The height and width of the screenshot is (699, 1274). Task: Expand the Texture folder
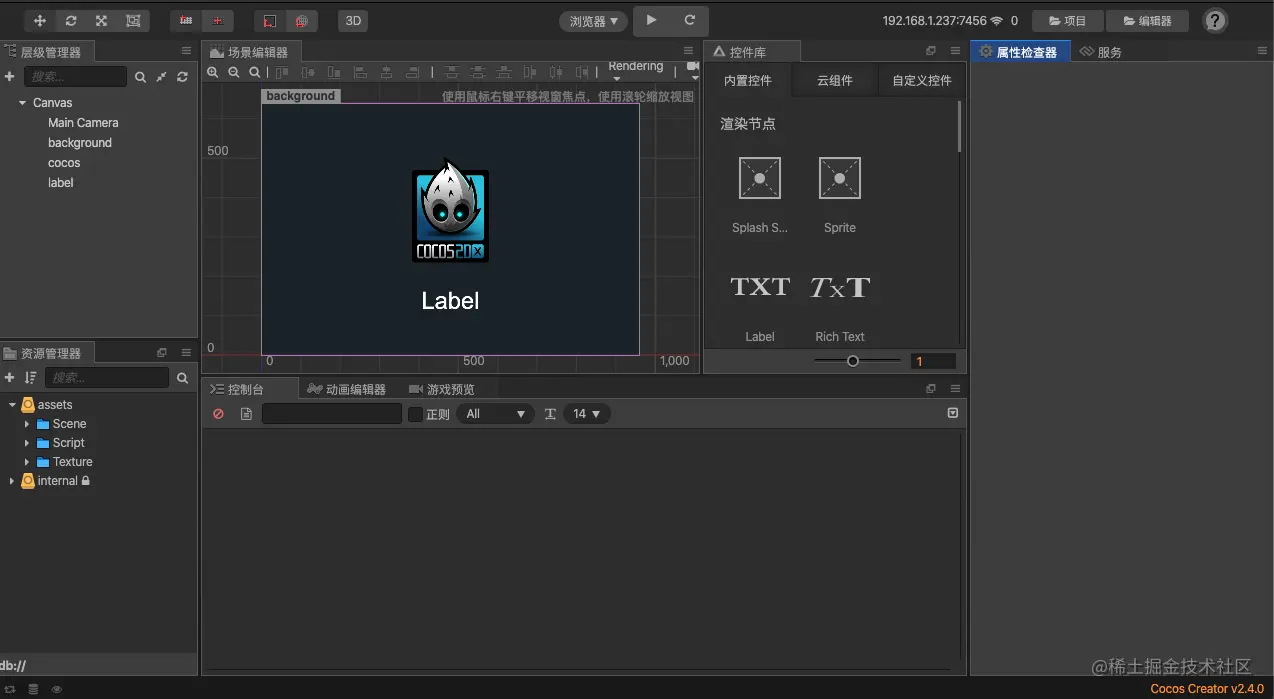[27, 462]
